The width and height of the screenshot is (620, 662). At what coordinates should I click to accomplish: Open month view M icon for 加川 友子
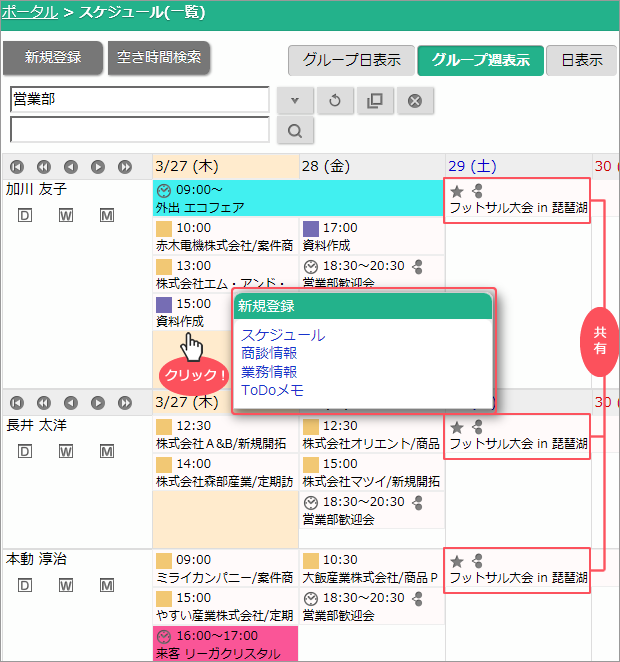(107, 215)
